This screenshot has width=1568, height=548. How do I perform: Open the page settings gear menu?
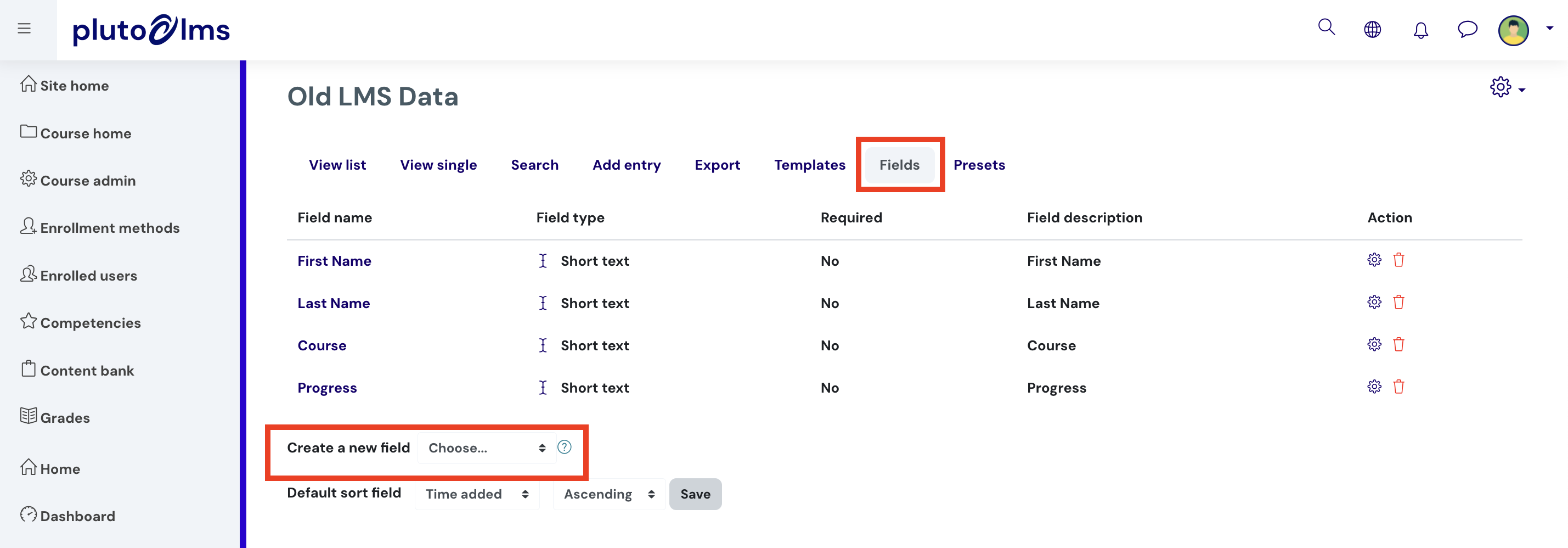click(1507, 87)
